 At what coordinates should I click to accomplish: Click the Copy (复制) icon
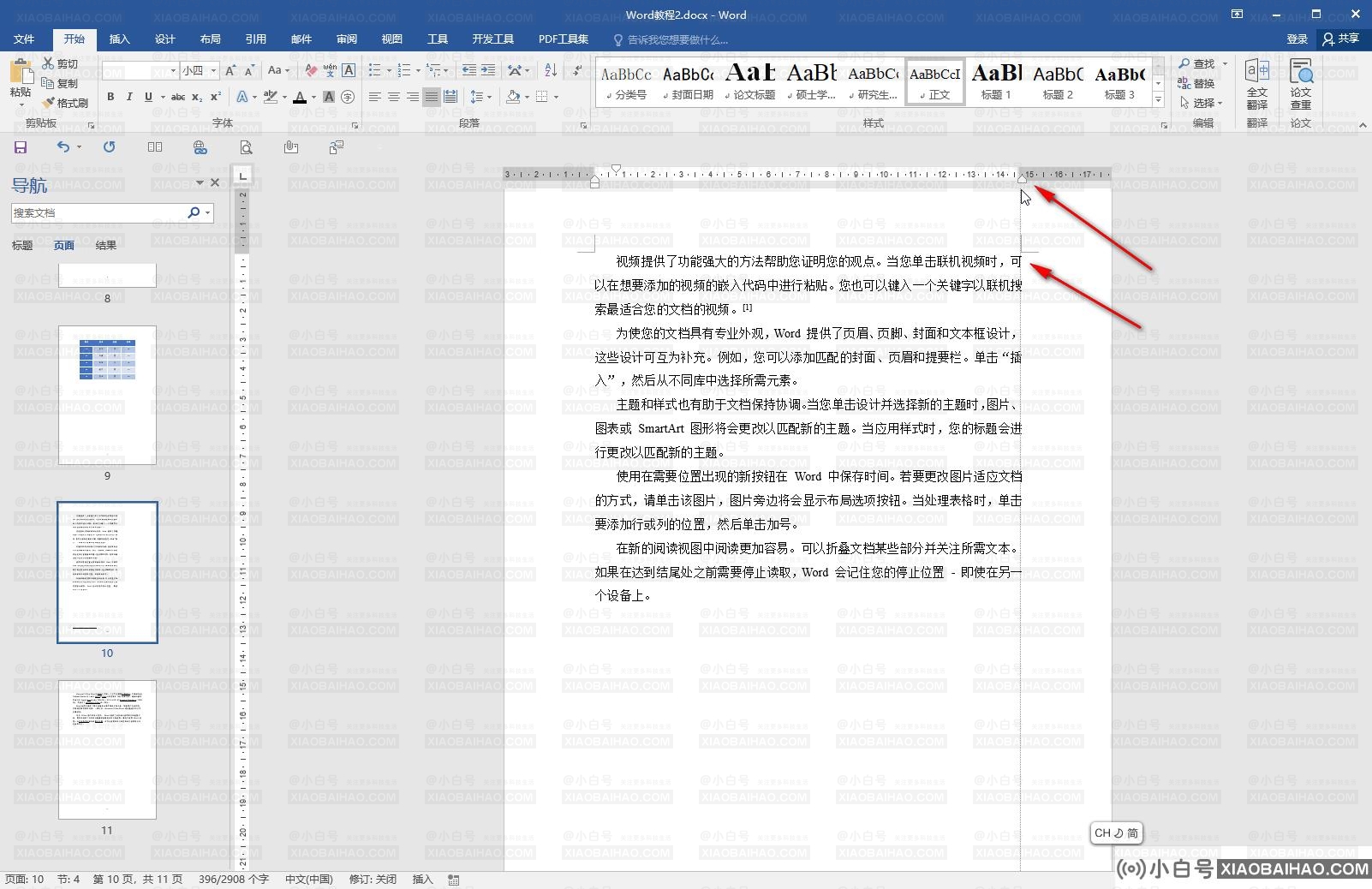(48, 83)
